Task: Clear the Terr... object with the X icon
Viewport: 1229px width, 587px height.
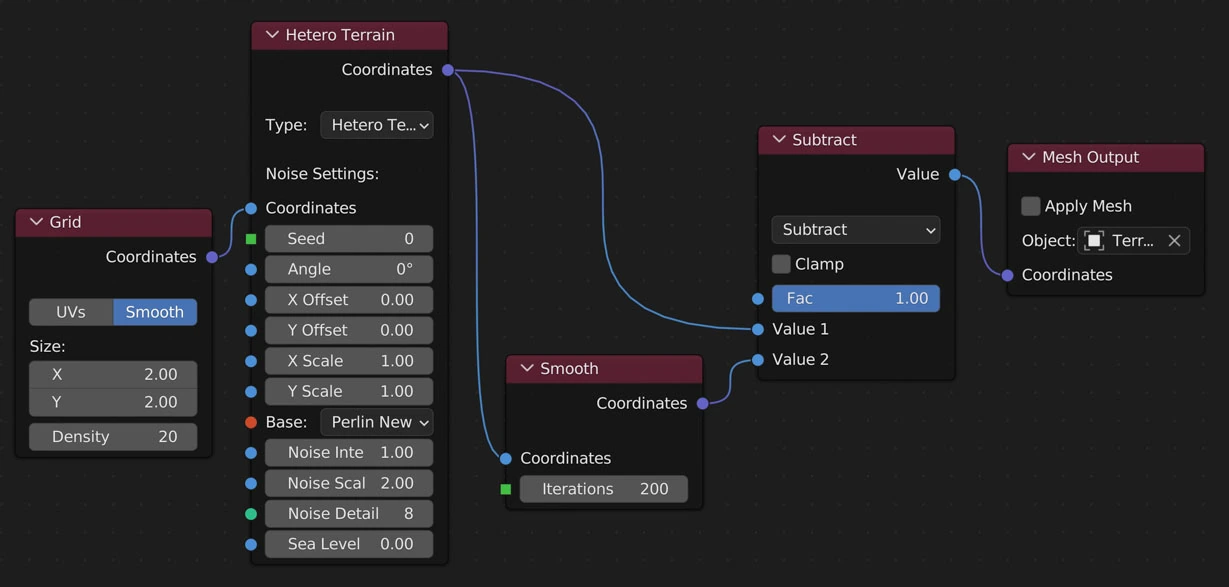Action: pyautogui.click(x=1174, y=241)
